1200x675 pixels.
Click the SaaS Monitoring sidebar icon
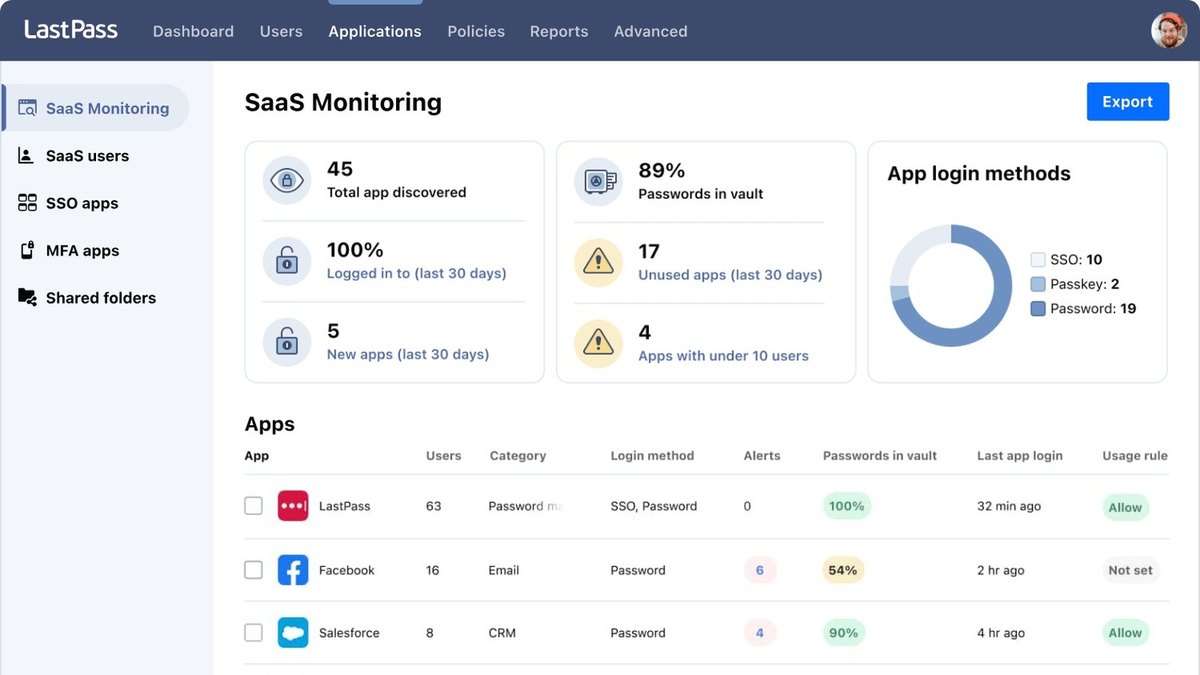pos(27,108)
